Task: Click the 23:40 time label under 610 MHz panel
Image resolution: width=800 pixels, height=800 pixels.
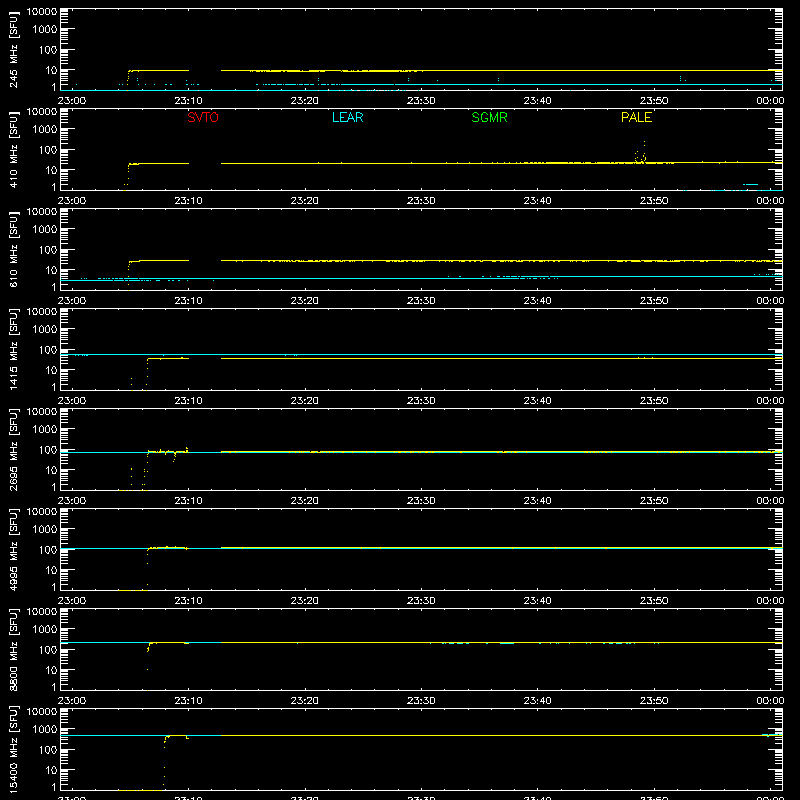Action: pyautogui.click(x=537, y=301)
